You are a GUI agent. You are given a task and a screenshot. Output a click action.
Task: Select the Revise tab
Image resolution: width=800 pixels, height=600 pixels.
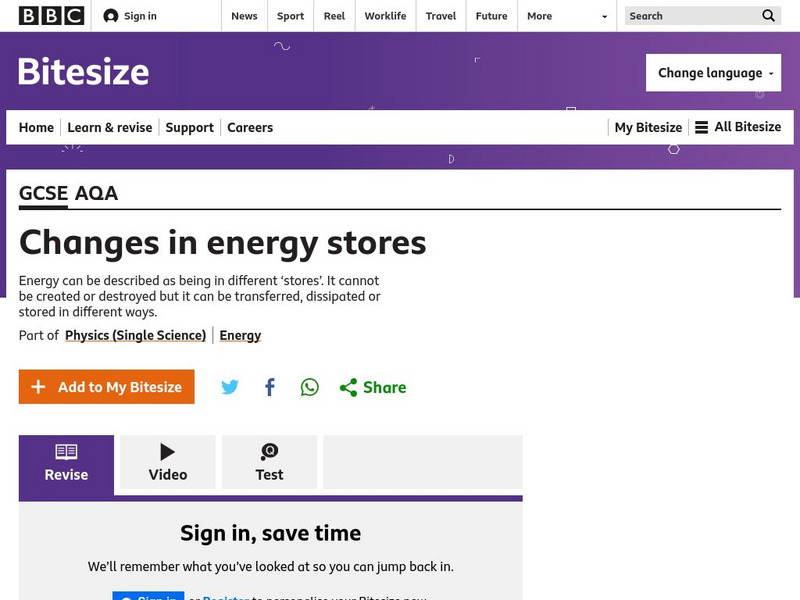[66, 463]
